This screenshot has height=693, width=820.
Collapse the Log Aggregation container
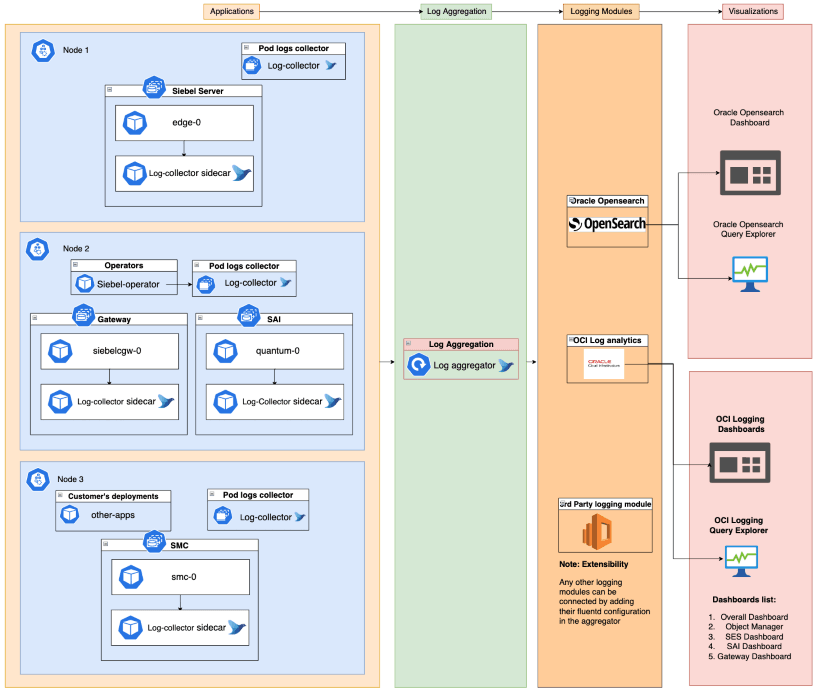point(408,343)
